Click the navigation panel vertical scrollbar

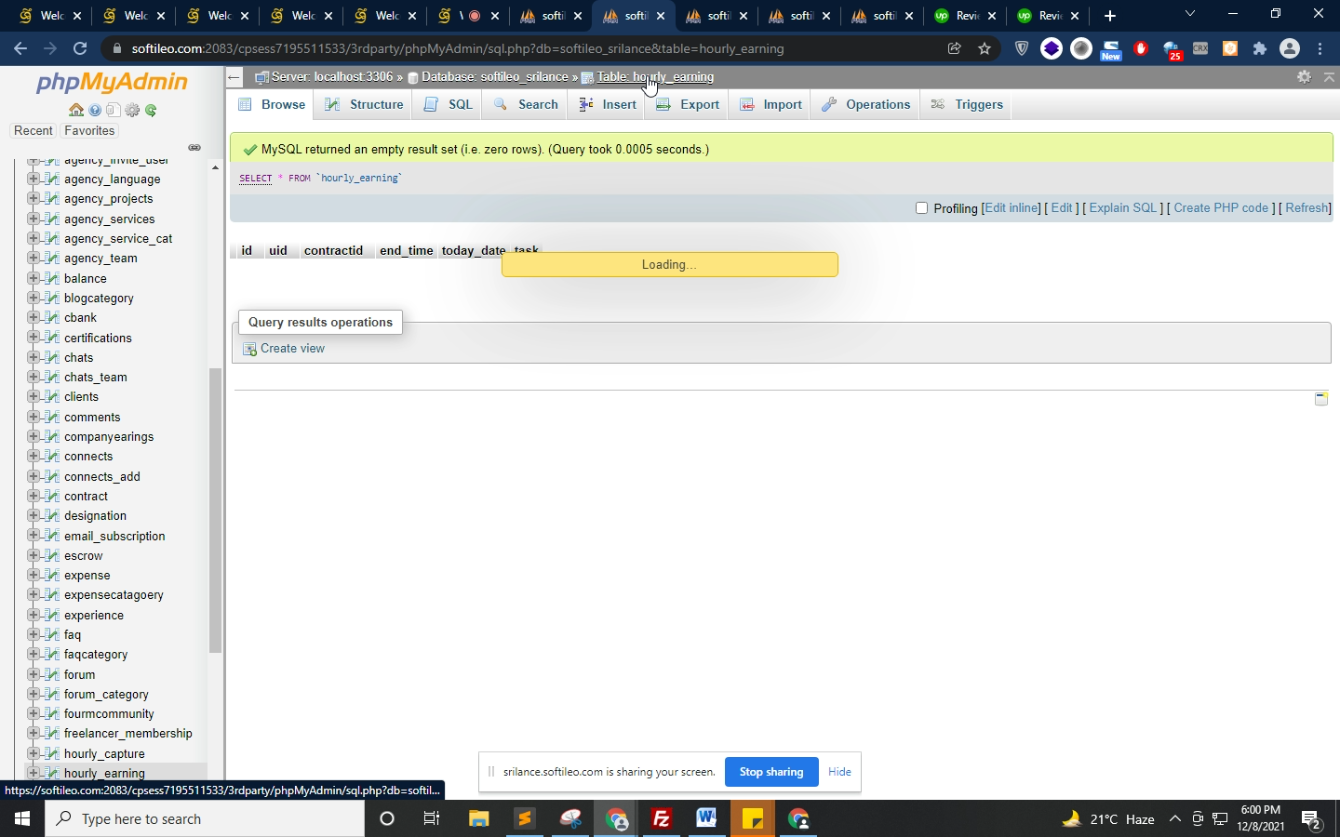(215, 510)
